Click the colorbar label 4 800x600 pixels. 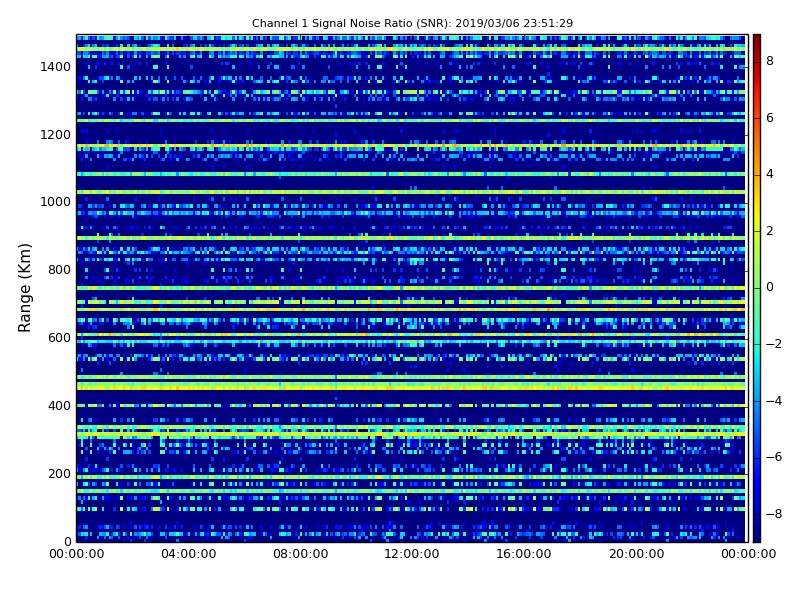pyautogui.click(x=770, y=174)
